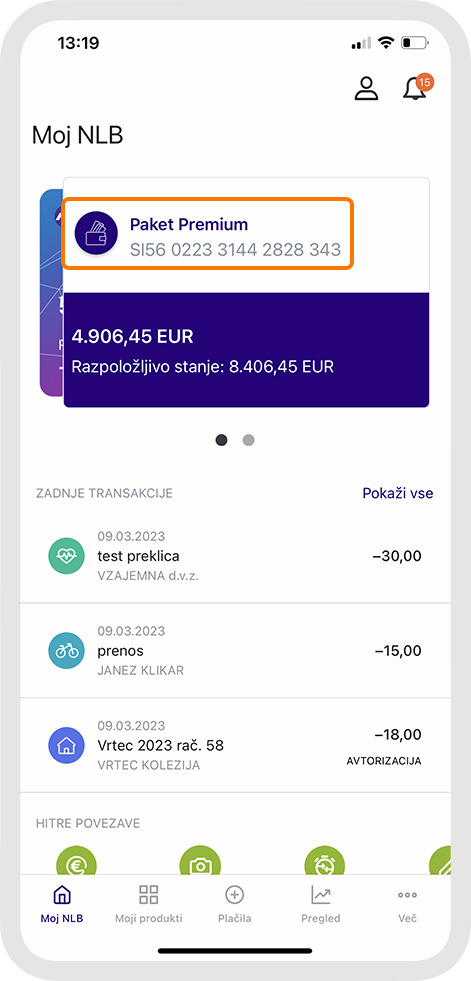Open notifications bell with 15 badge
Screen dimensions: 471x981
[417, 87]
